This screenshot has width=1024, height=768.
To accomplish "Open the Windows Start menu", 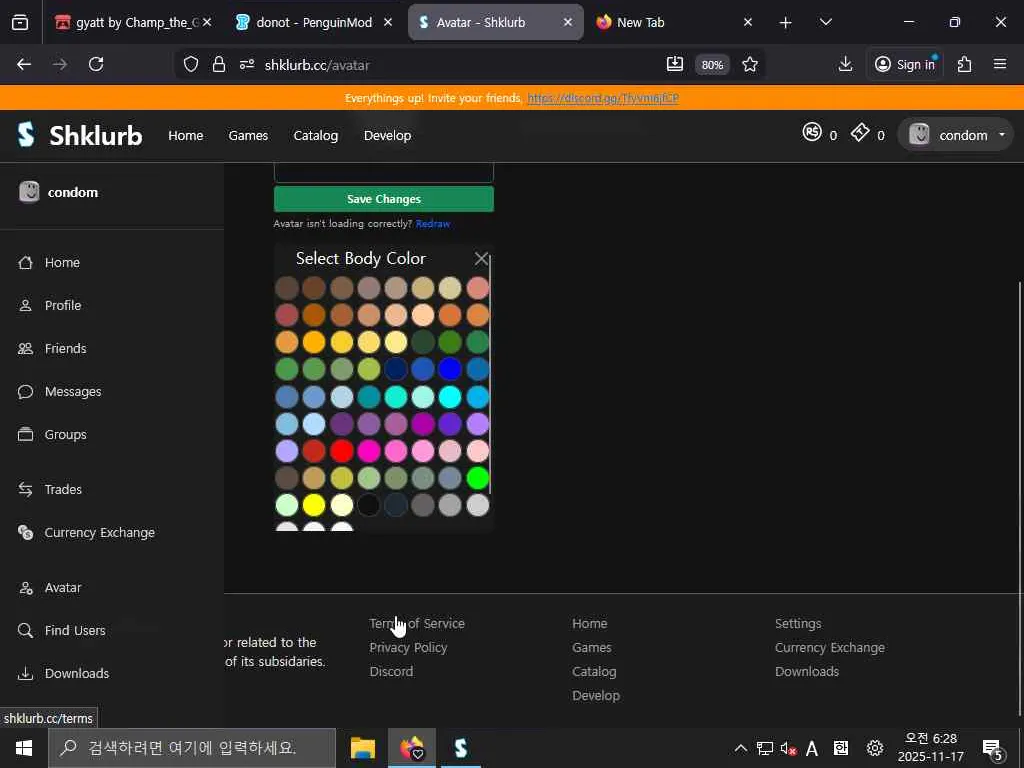I will click(x=24, y=748).
